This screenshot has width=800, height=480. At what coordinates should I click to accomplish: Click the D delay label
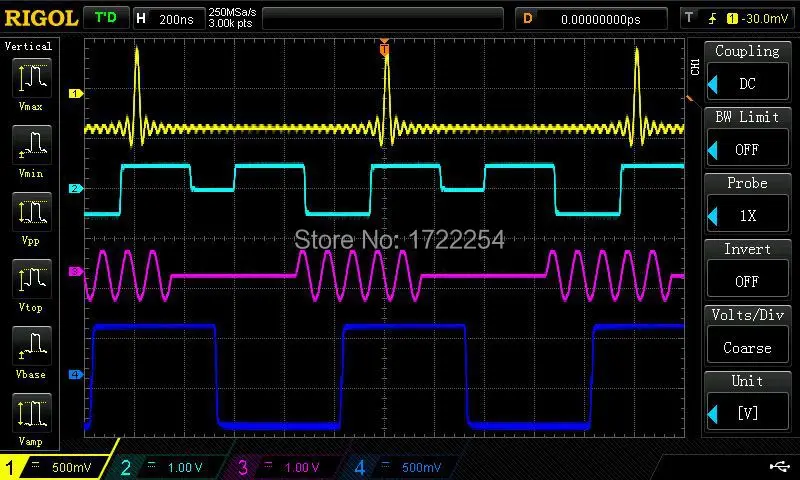pos(528,19)
